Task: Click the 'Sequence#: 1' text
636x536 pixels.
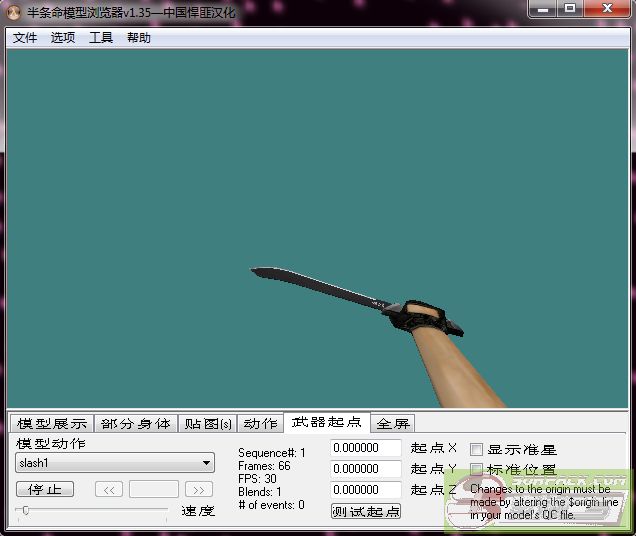Action: coord(272,453)
